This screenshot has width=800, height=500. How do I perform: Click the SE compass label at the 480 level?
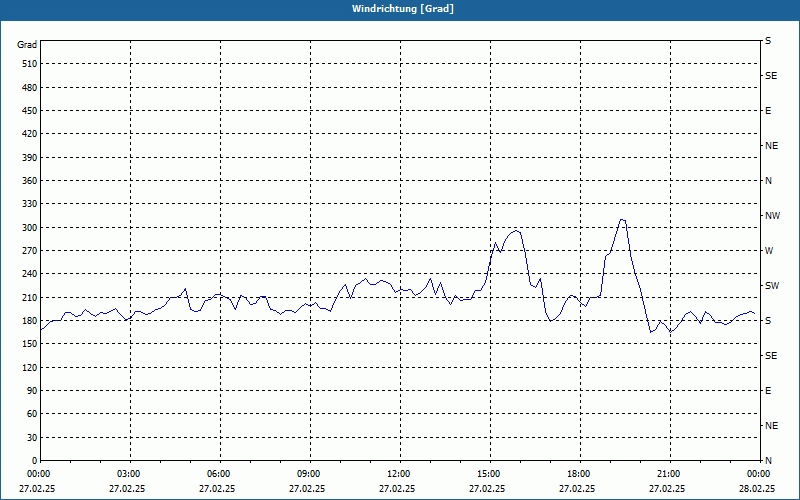pos(771,76)
